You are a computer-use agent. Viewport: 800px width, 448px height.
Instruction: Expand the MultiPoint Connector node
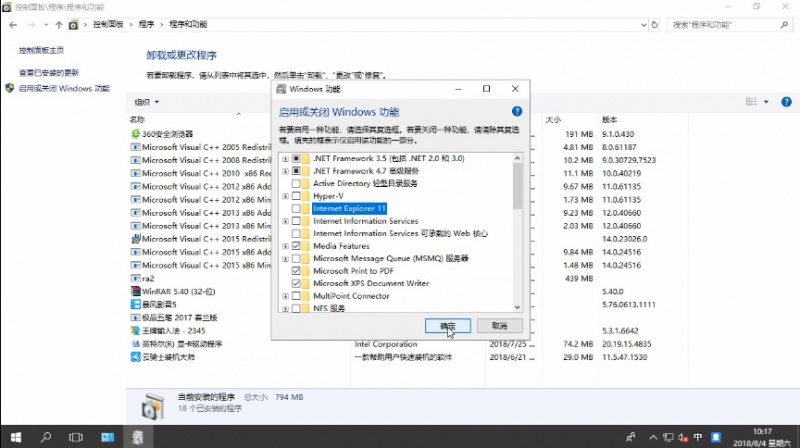pos(285,296)
